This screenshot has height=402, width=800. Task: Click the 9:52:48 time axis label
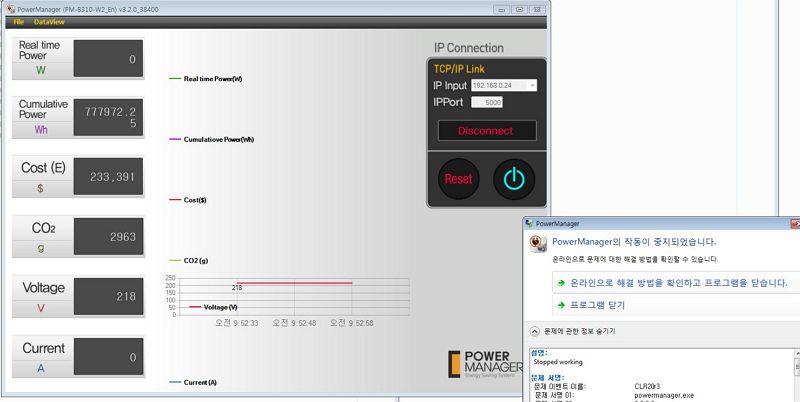point(294,323)
